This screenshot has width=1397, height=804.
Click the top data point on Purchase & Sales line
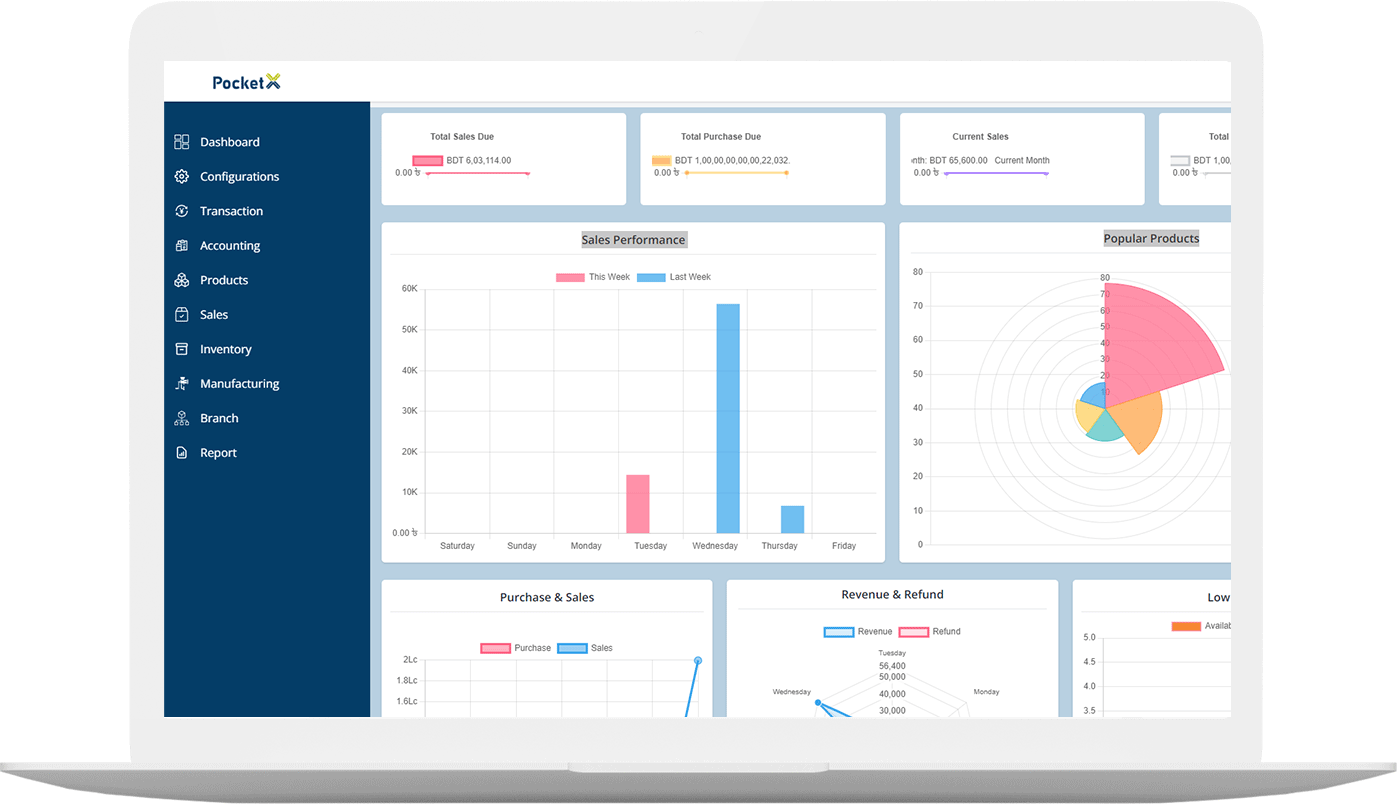(698, 660)
